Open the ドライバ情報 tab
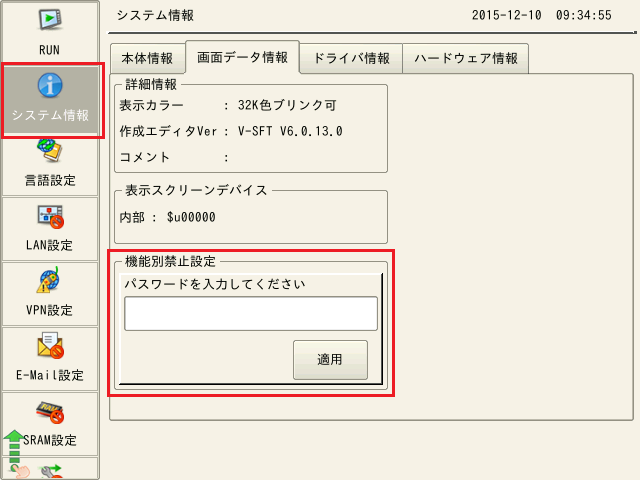Screen dimensions: 640x480 351,58
